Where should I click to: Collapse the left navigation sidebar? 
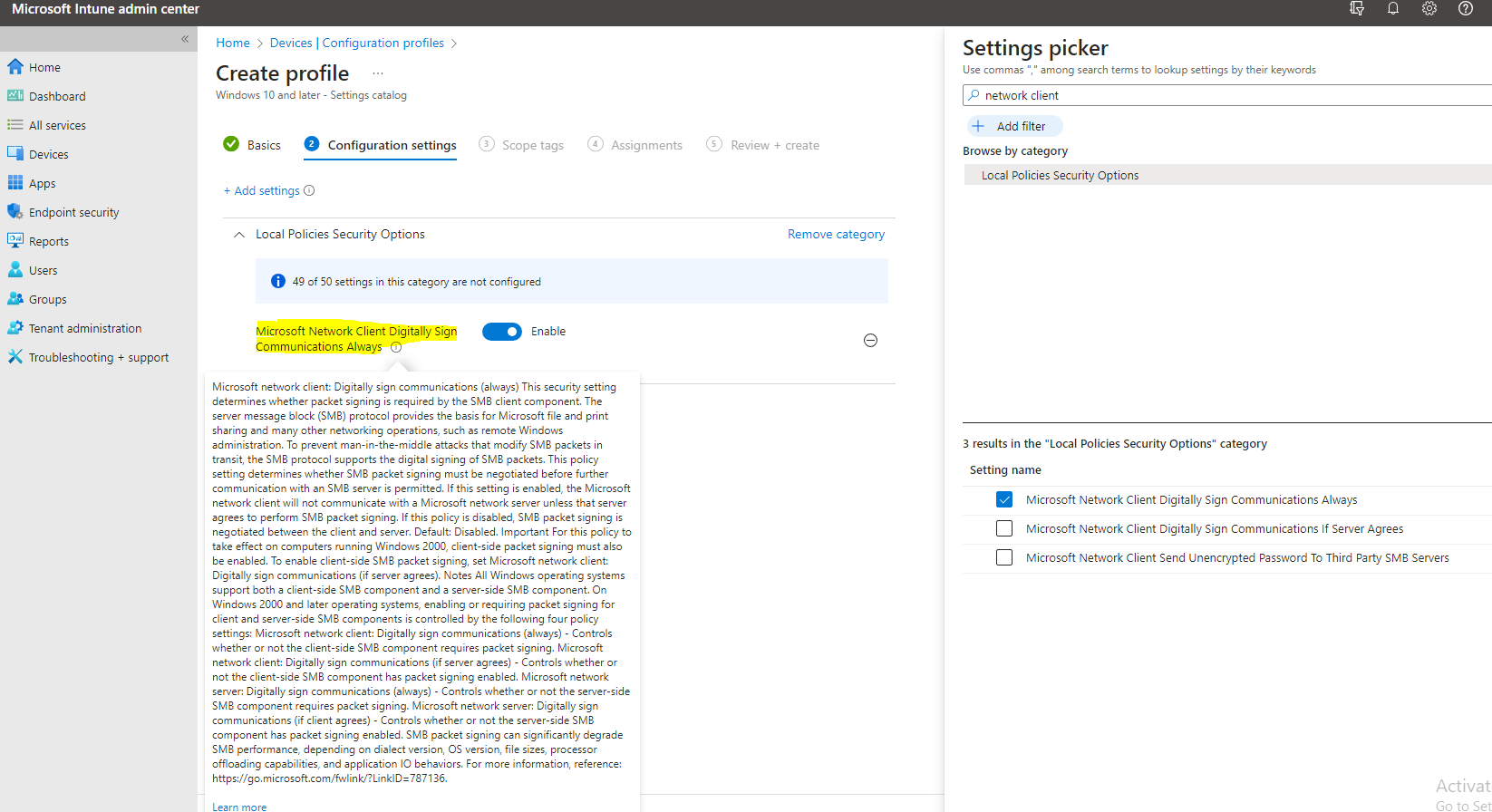pyautogui.click(x=185, y=39)
